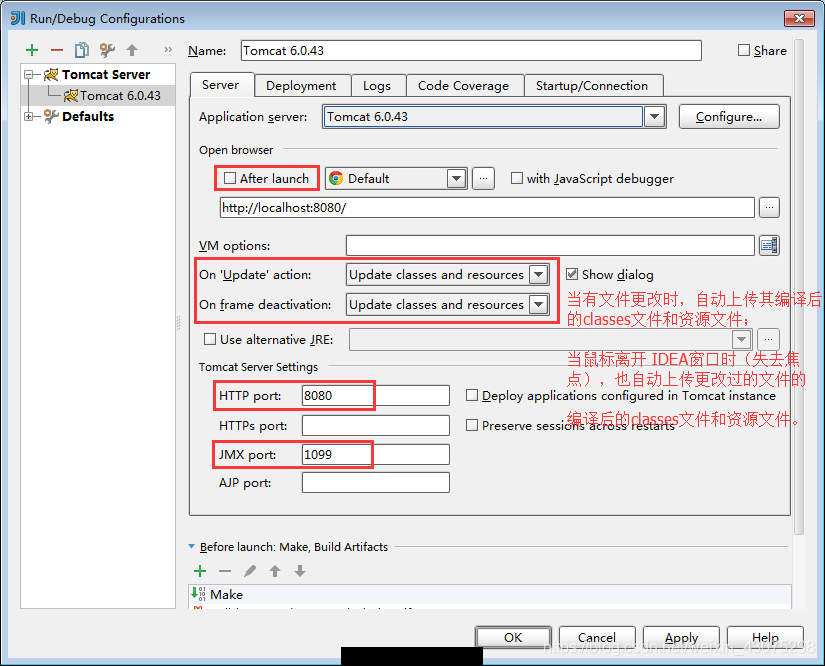
Task: Focus the HTTP port field
Action: point(376,396)
